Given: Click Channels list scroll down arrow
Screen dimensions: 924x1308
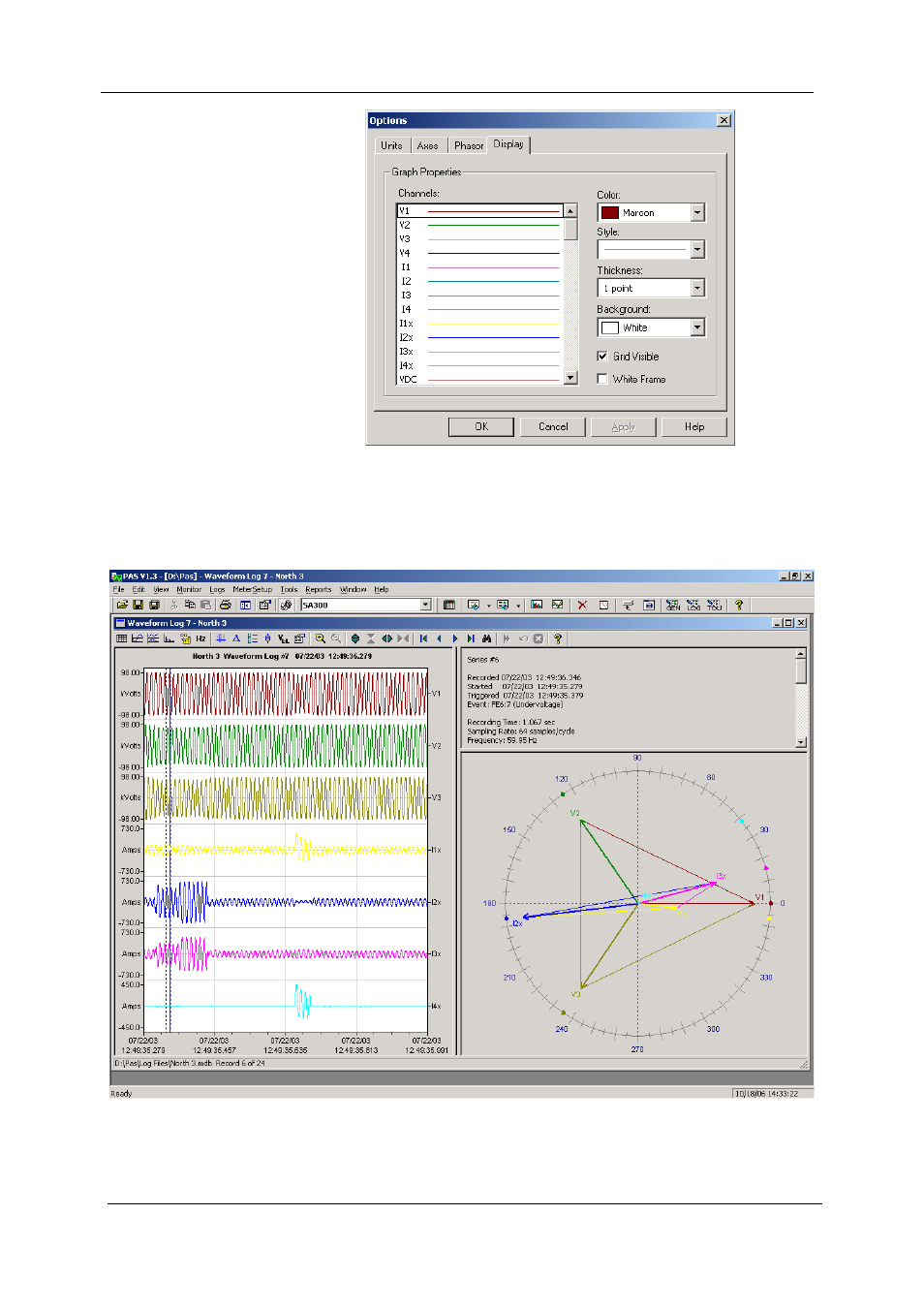Looking at the screenshot, I should pyautogui.click(x=570, y=378).
